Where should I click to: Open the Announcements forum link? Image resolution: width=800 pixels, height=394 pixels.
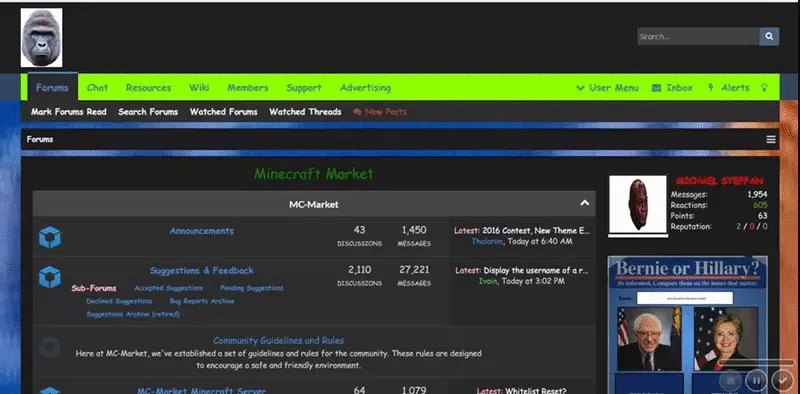[202, 231]
